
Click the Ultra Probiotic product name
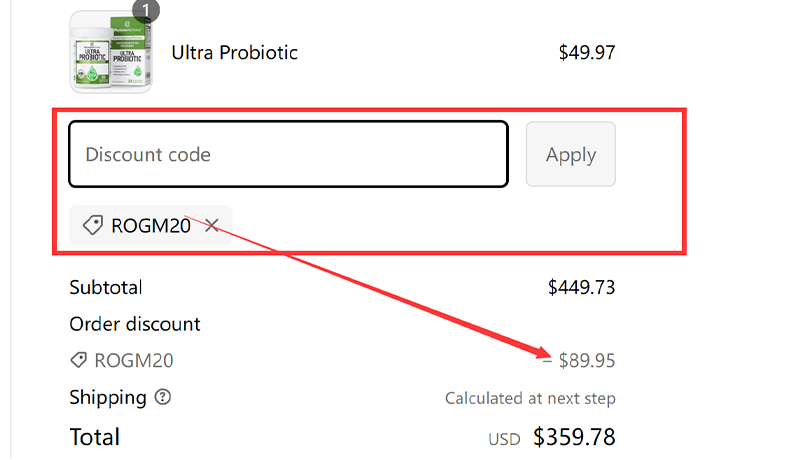(x=234, y=53)
